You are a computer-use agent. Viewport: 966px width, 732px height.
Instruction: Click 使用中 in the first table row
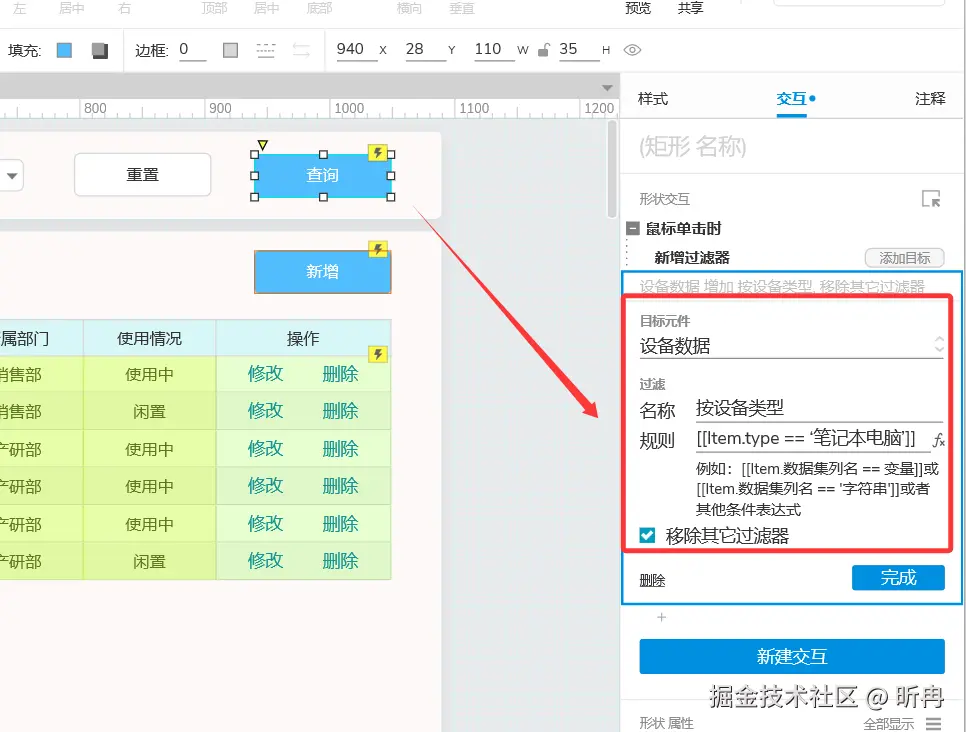[149, 374]
